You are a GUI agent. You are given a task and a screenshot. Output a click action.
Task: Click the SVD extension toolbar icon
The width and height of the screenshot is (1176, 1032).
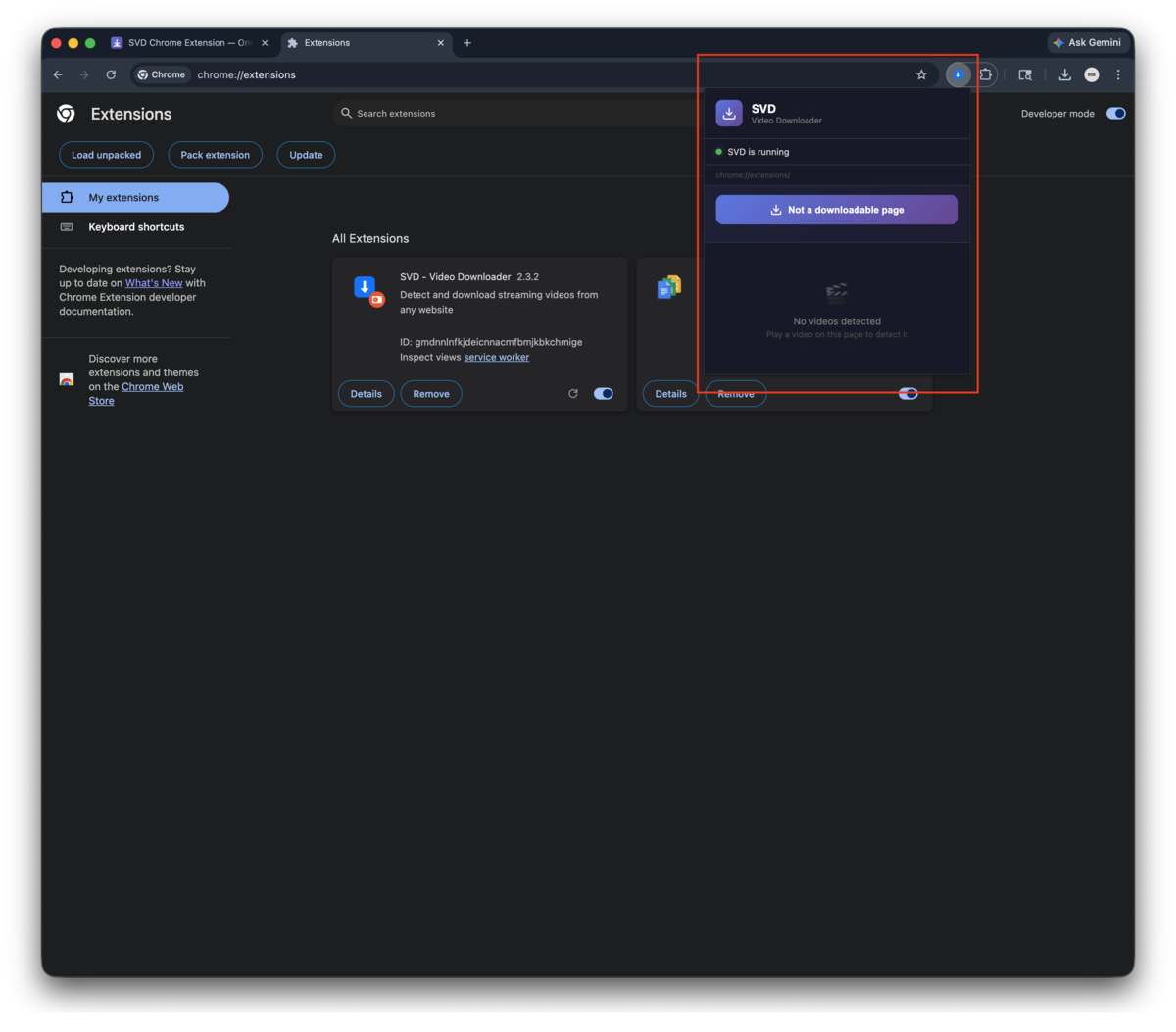coord(958,74)
